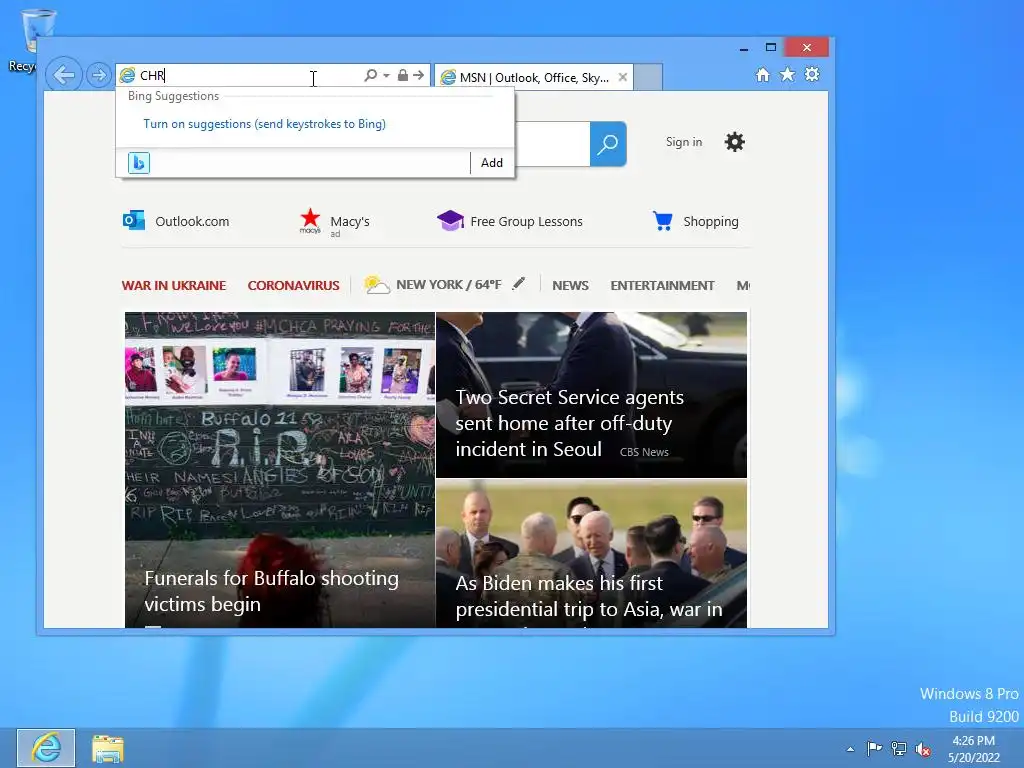The height and width of the screenshot is (768, 1024).
Task: Select the Bing search provider icon
Action: pyautogui.click(x=139, y=163)
